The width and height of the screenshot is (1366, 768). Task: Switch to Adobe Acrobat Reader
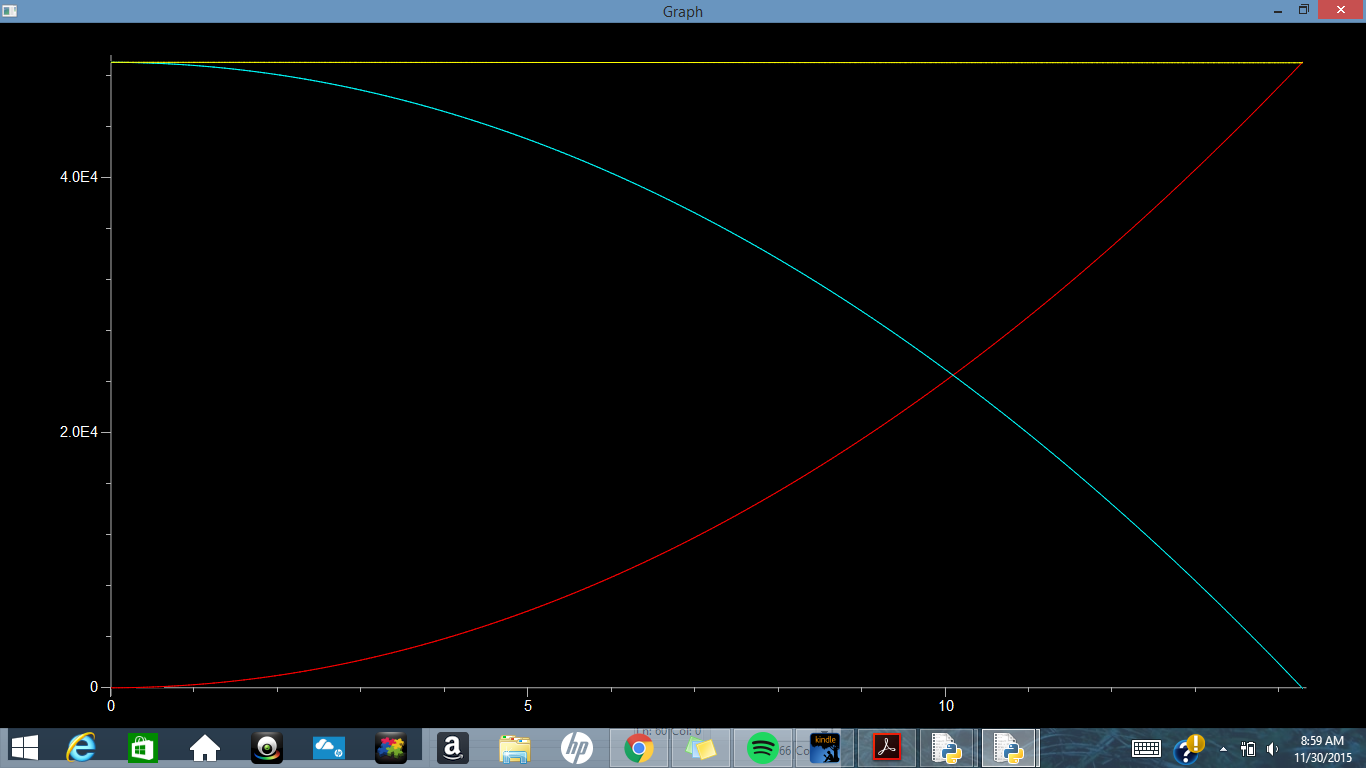[888, 747]
